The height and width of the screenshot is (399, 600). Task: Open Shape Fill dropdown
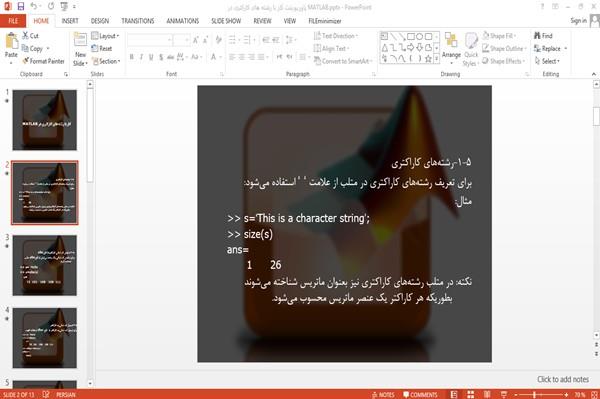pos(499,36)
